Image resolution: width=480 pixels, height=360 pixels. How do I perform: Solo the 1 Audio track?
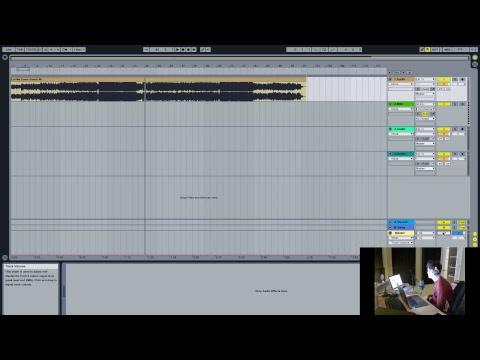coord(455,79)
